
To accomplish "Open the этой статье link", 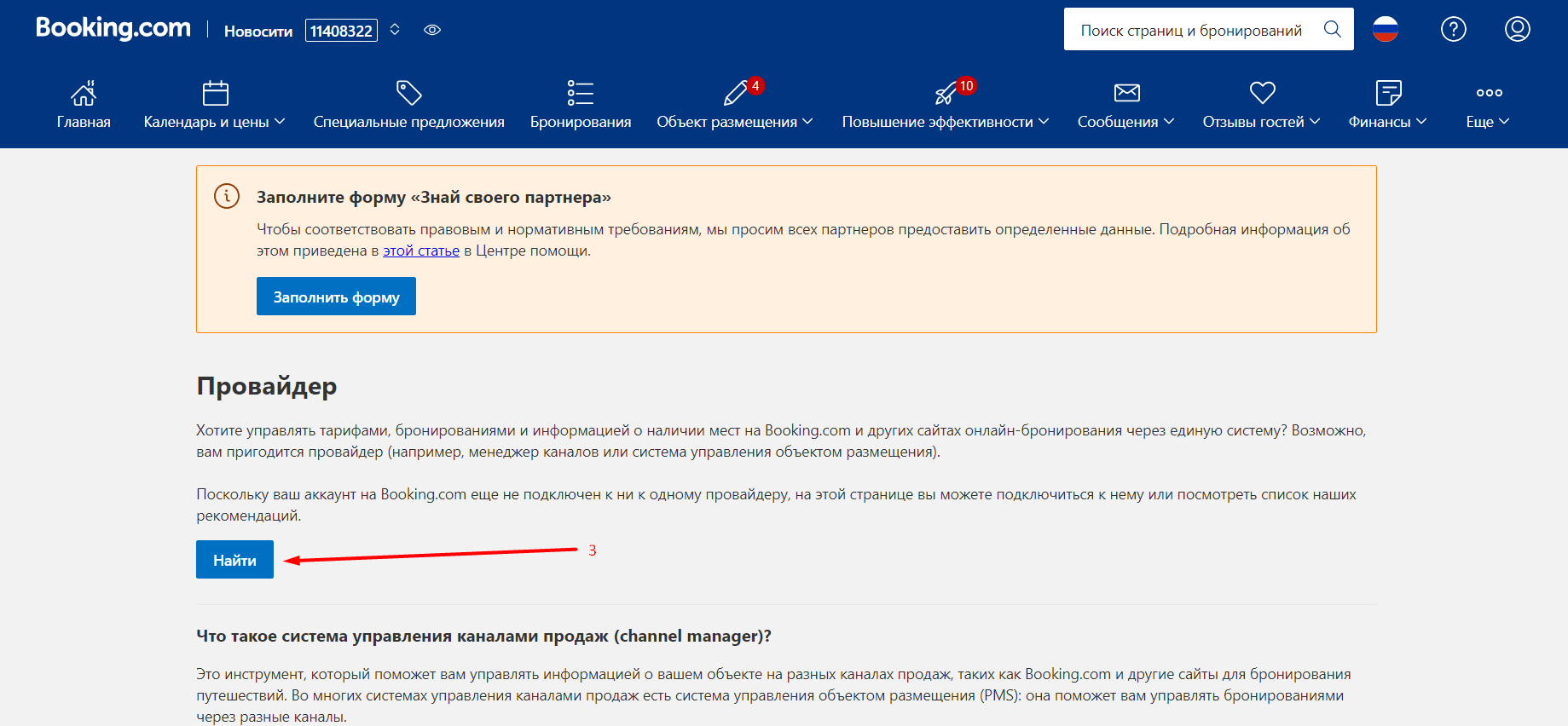I will click(x=421, y=251).
